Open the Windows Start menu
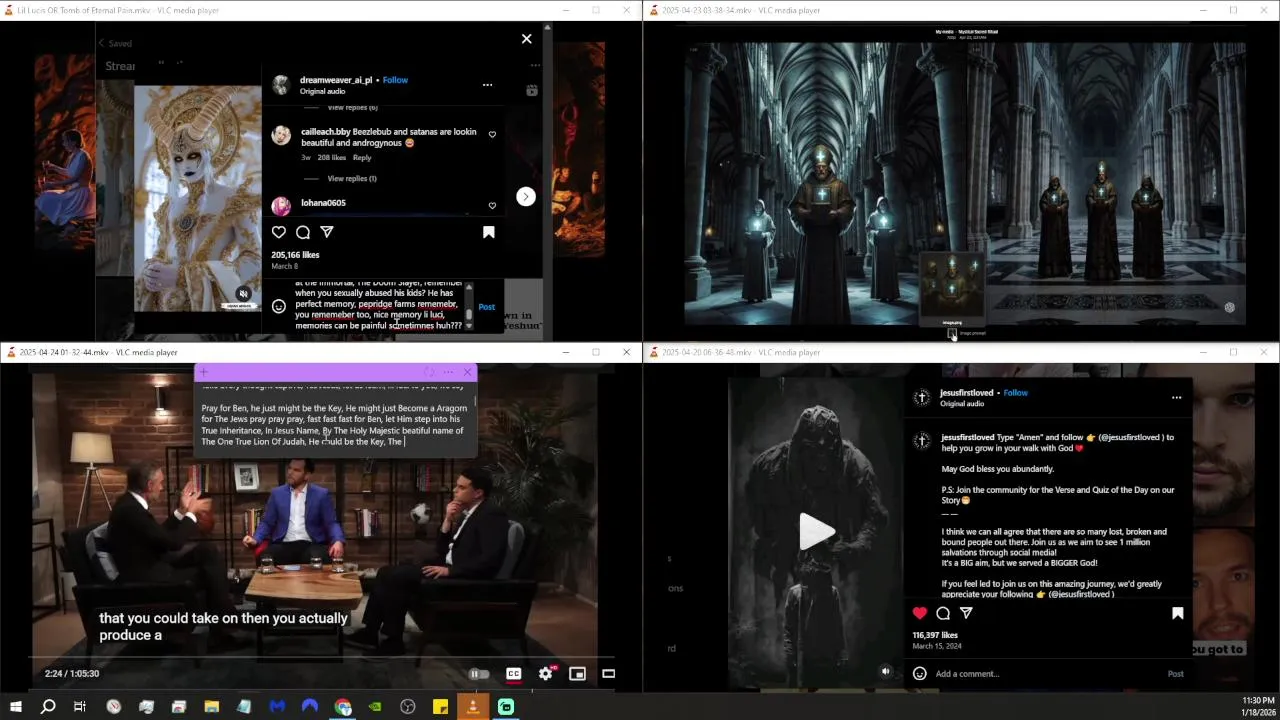The width and height of the screenshot is (1280, 720). [15, 707]
